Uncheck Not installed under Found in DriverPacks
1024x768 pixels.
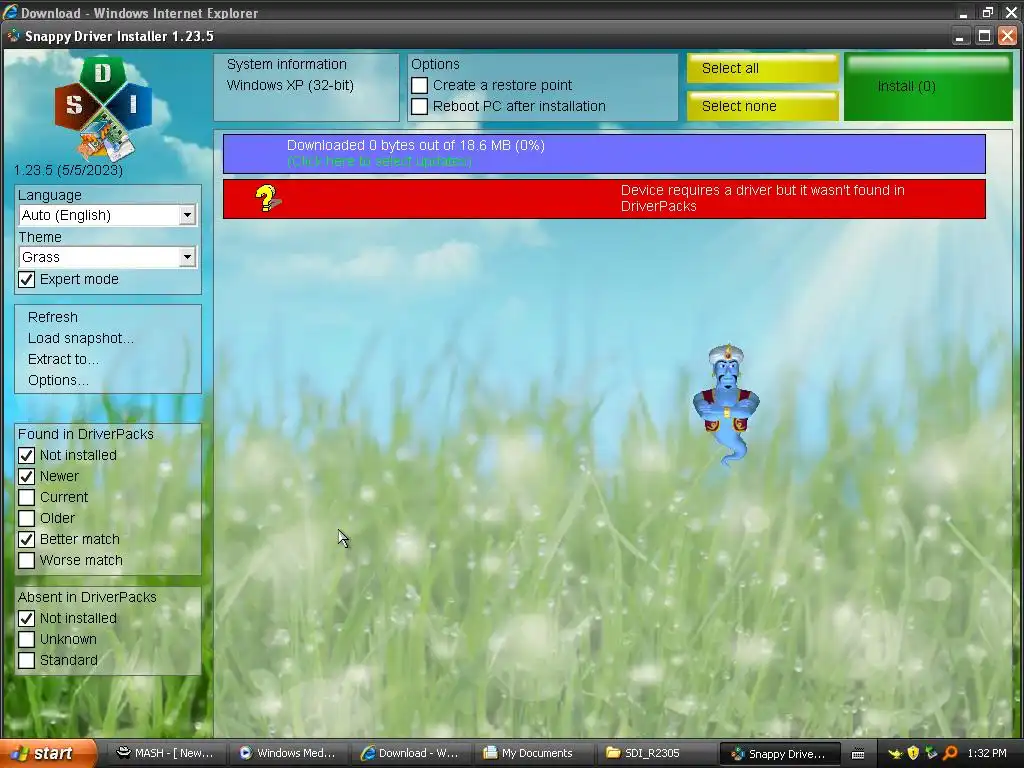26,455
